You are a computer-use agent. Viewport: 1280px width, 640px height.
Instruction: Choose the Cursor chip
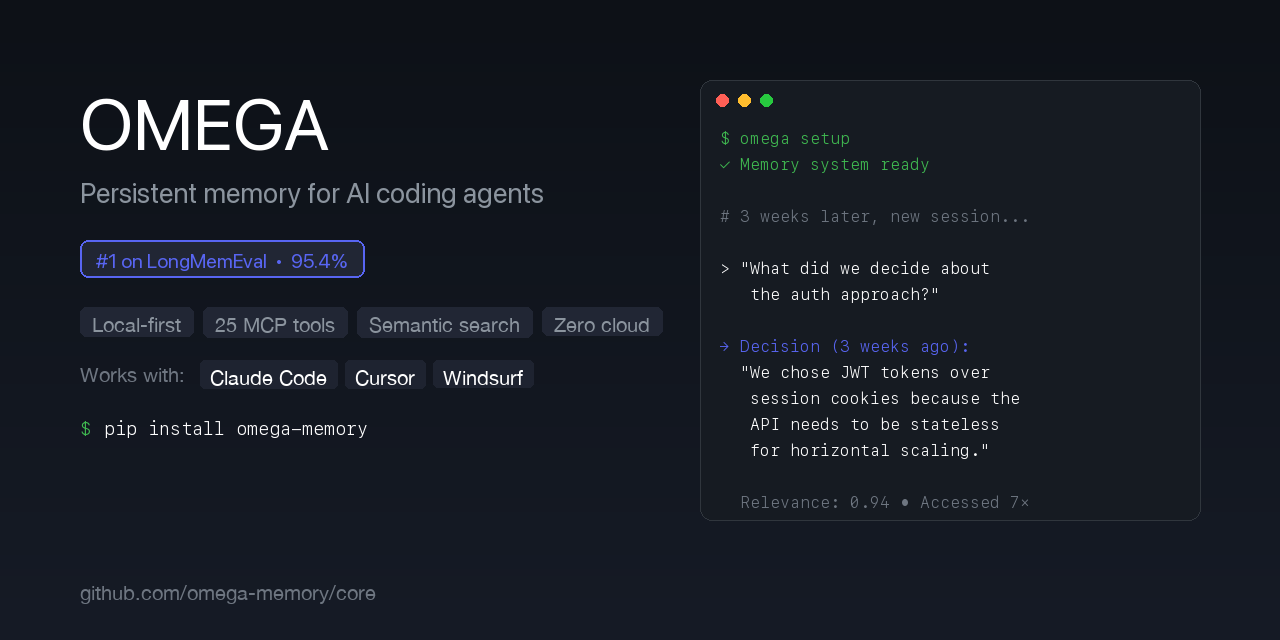385,377
